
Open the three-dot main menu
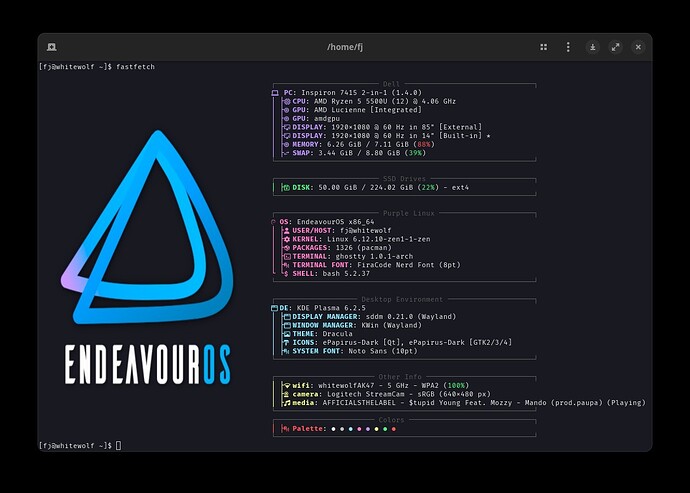[567, 46]
